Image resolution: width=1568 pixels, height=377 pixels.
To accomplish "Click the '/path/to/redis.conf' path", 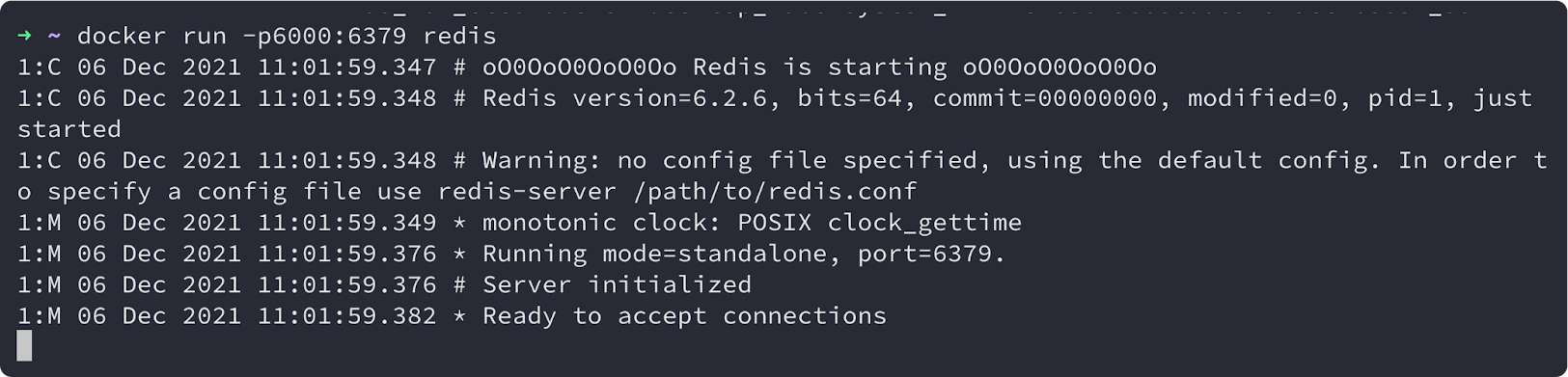I will pyautogui.click(x=775, y=191).
